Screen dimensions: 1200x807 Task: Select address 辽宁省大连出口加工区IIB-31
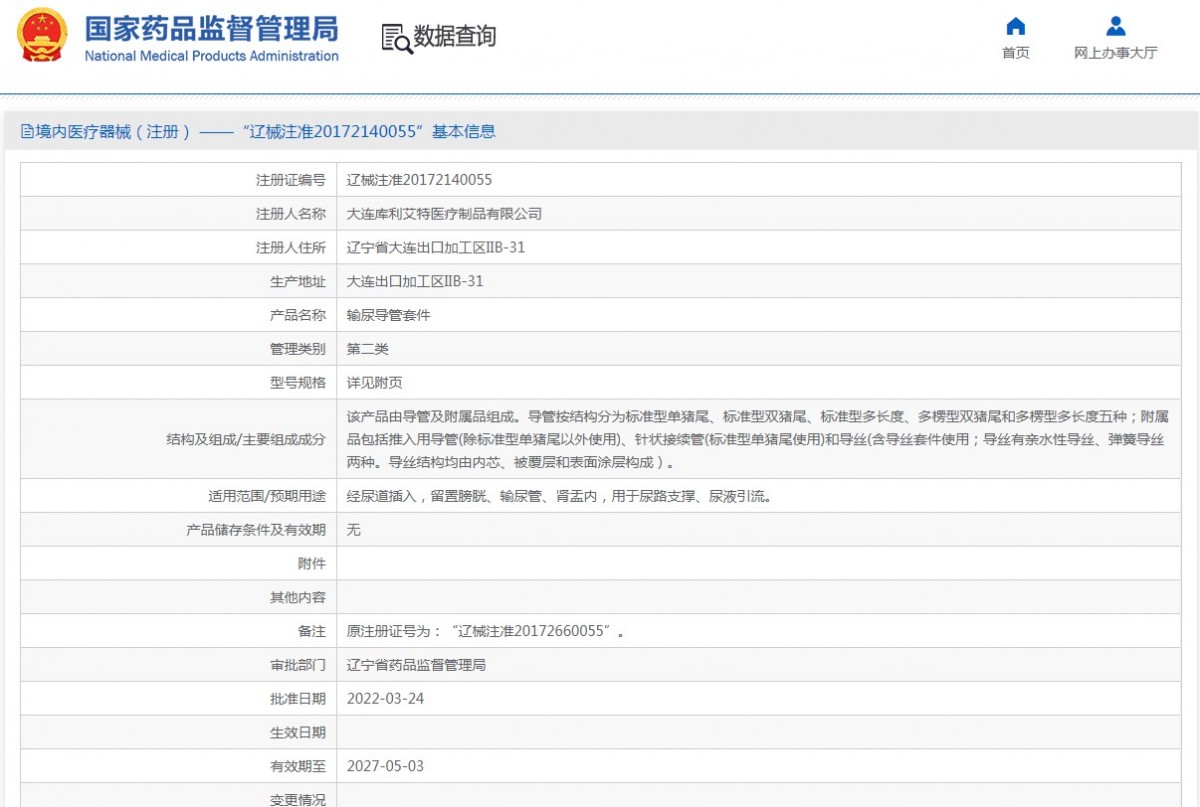[435, 247]
